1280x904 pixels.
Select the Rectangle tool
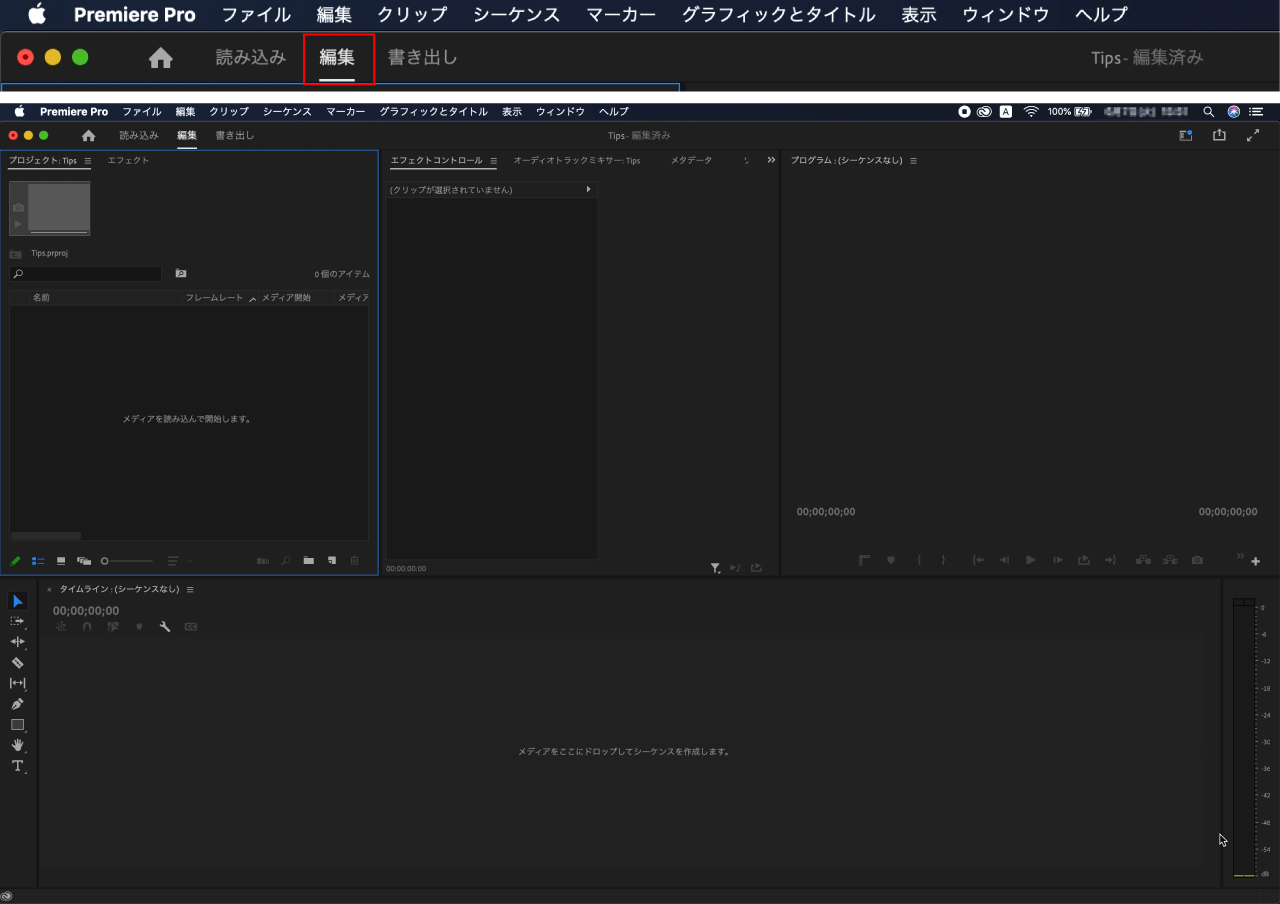18,725
